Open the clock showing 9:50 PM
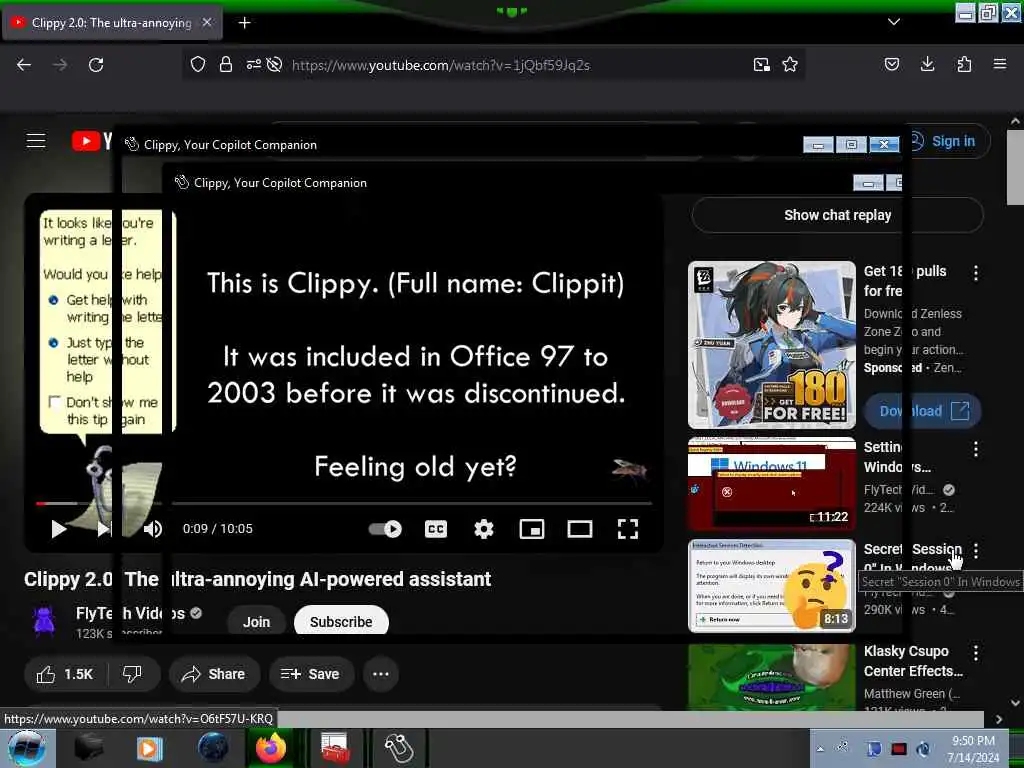The width and height of the screenshot is (1024, 768). coord(973,749)
